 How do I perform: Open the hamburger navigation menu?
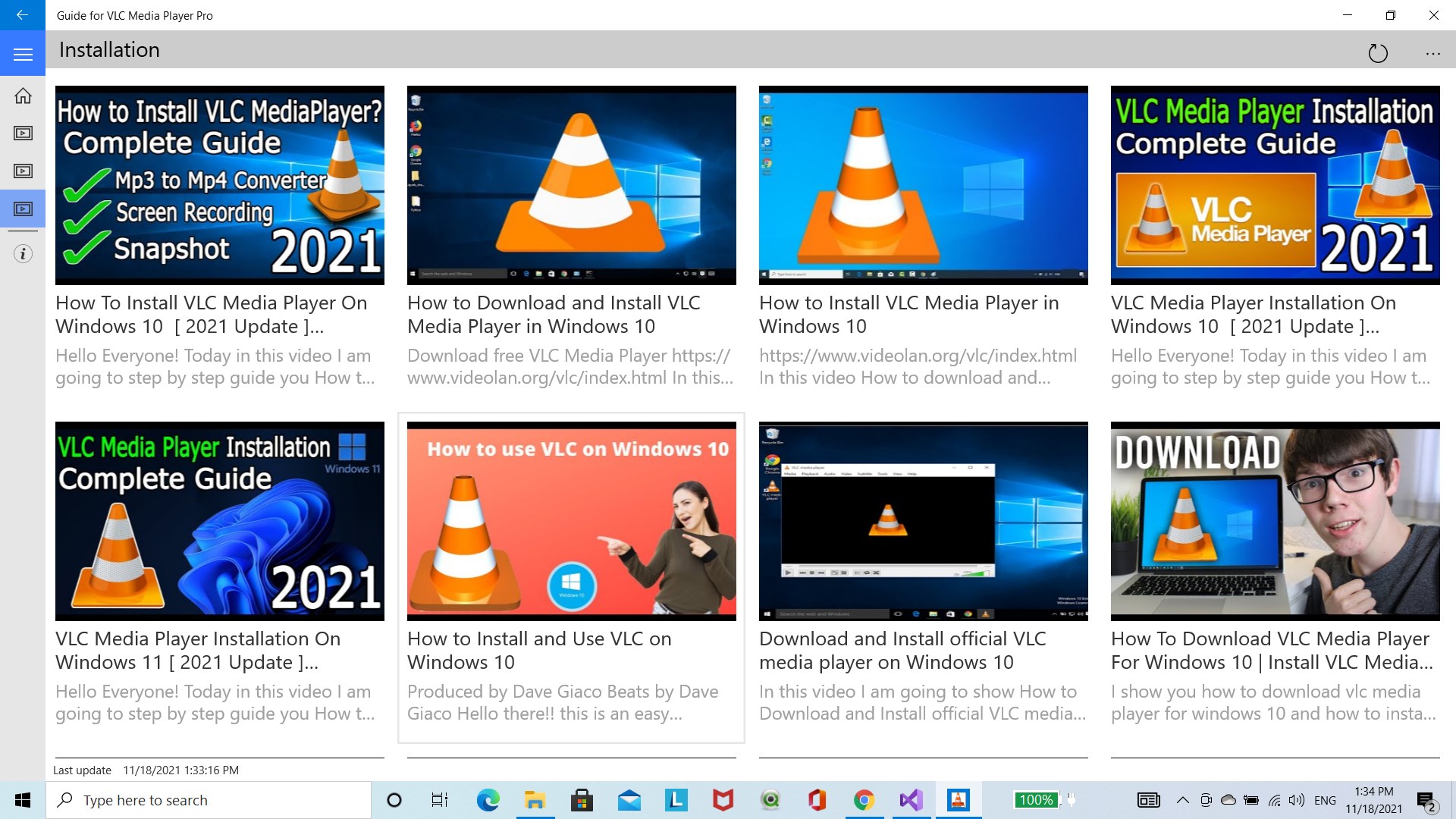coord(23,54)
